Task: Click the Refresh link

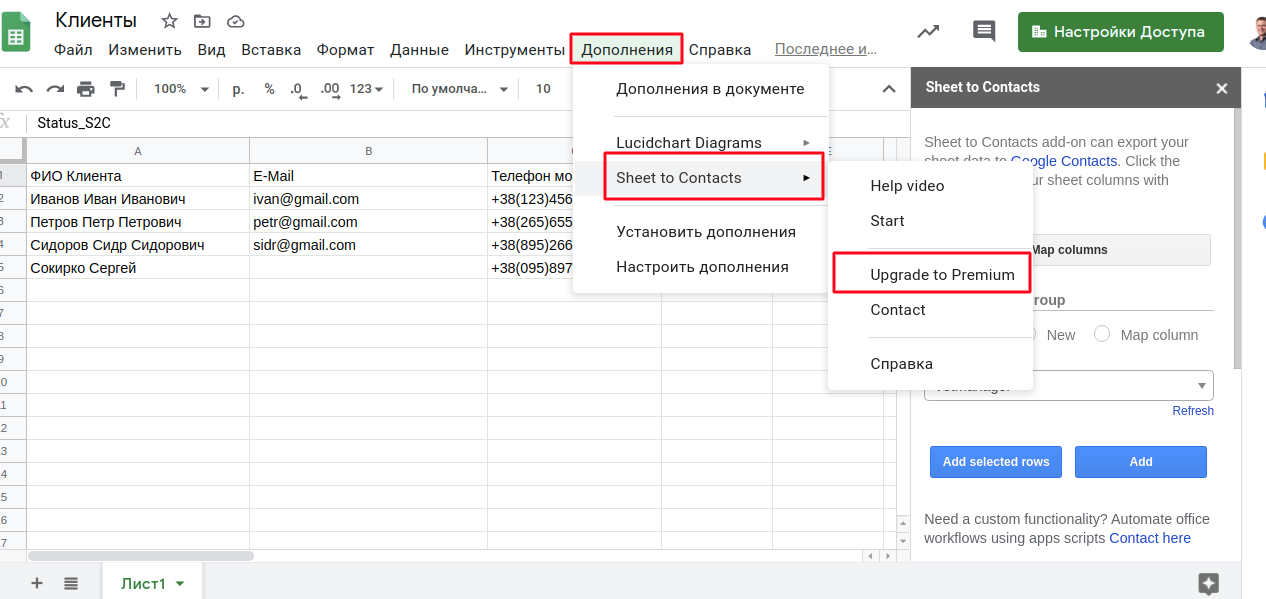Action: (x=1193, y=411)
